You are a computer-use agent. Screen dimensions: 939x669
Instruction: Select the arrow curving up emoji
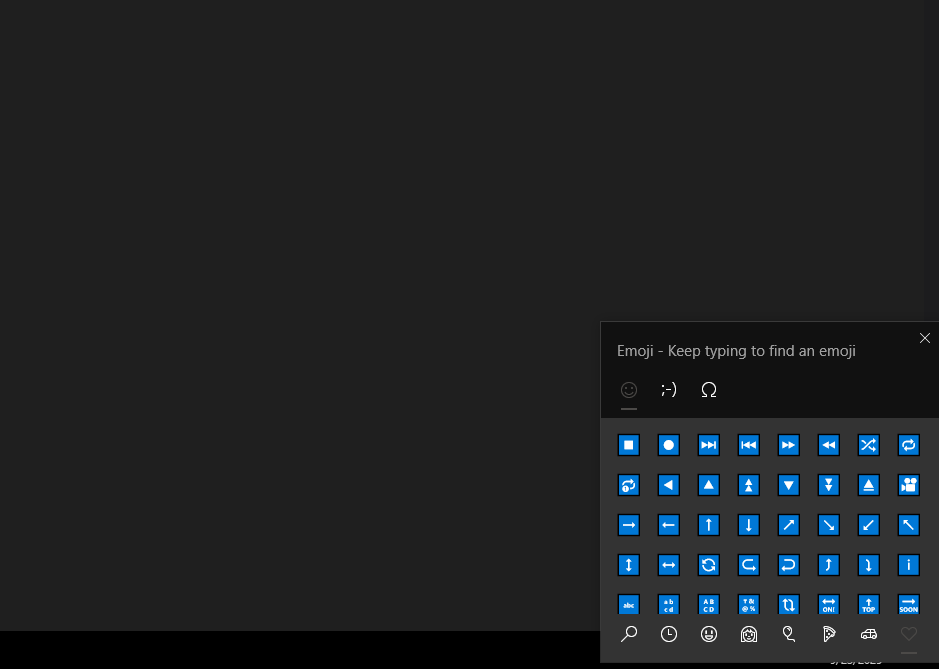[829, 565]
